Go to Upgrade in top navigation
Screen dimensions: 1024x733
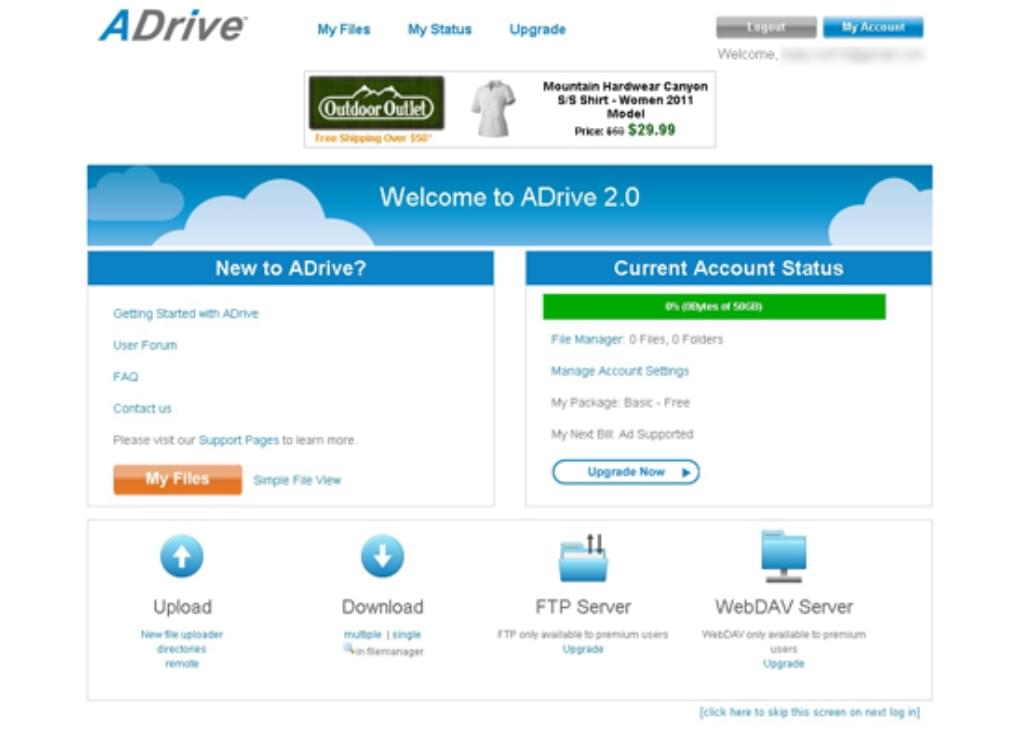tap(537, 30)
